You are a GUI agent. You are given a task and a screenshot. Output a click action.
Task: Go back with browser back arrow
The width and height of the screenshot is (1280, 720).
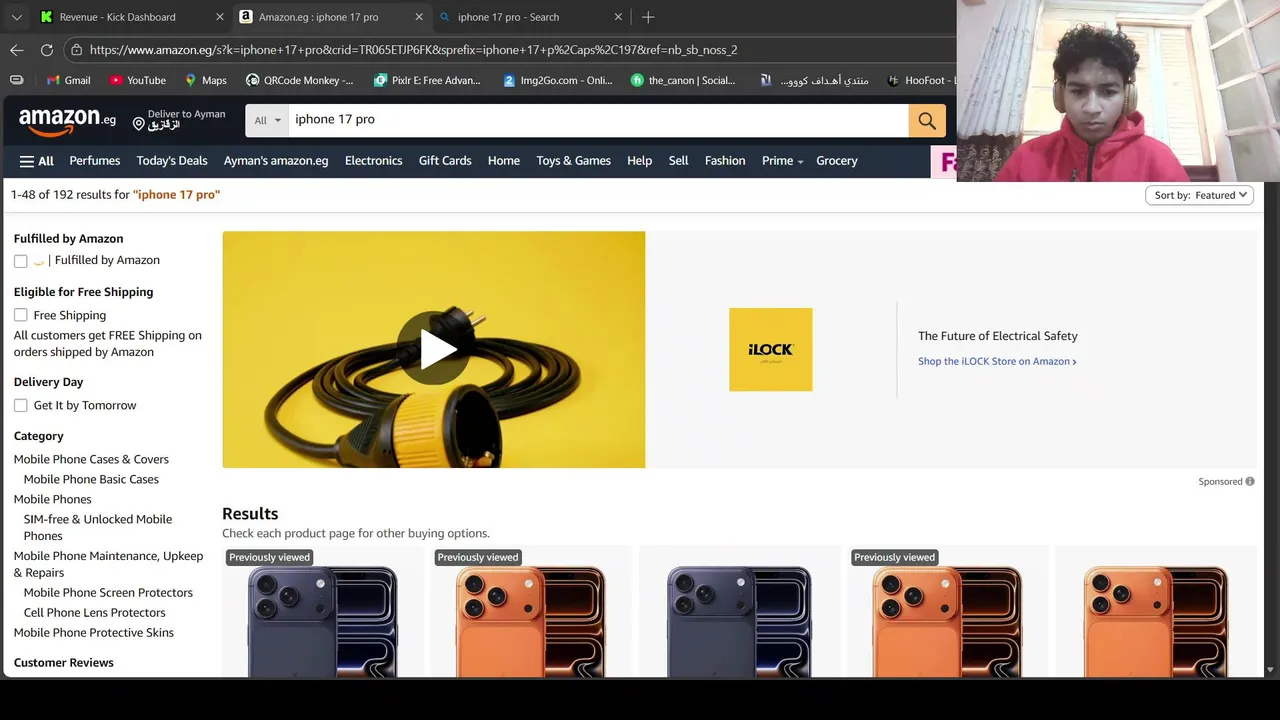point(17,50)
